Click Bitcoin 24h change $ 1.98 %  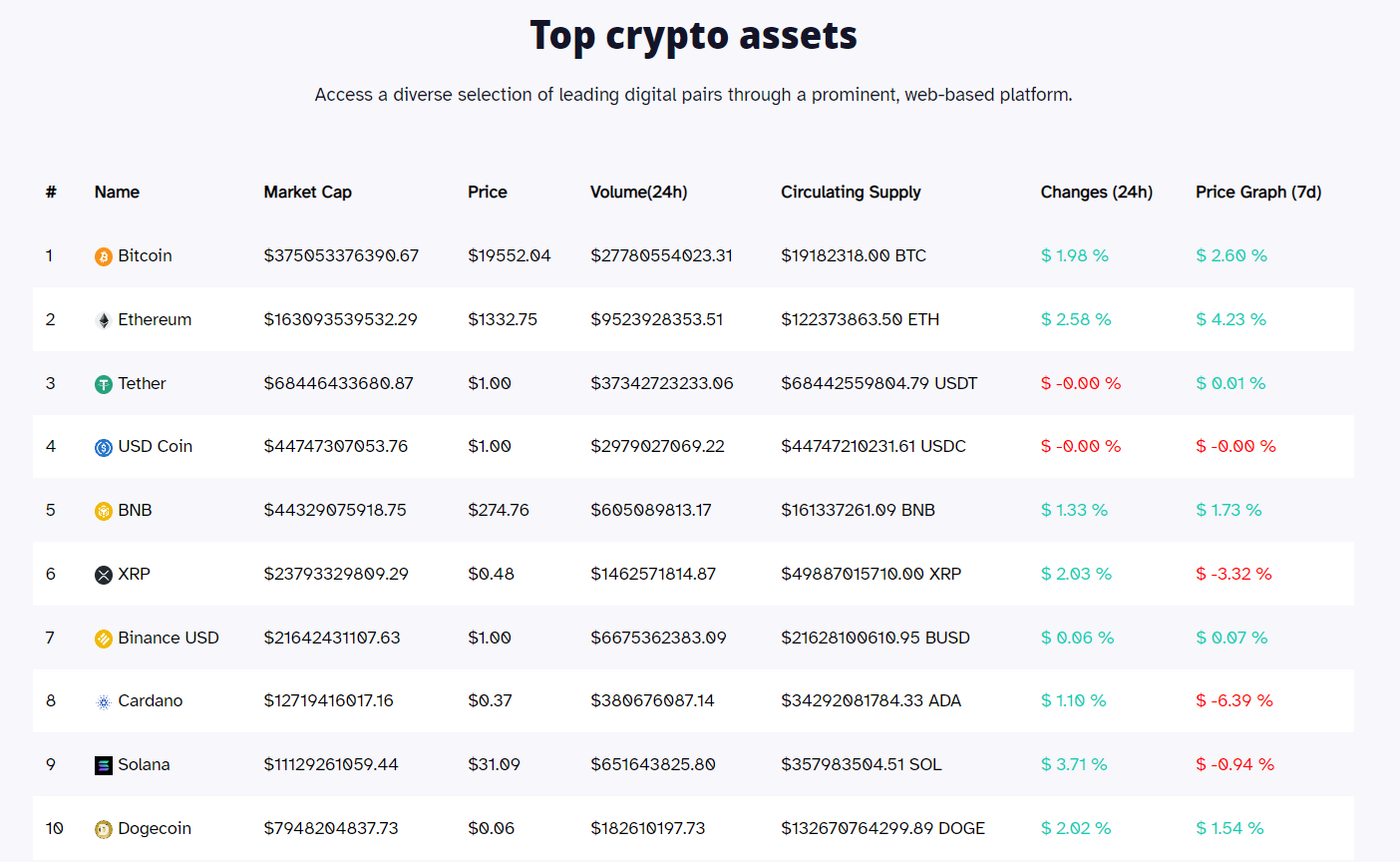click(1075, 255)
